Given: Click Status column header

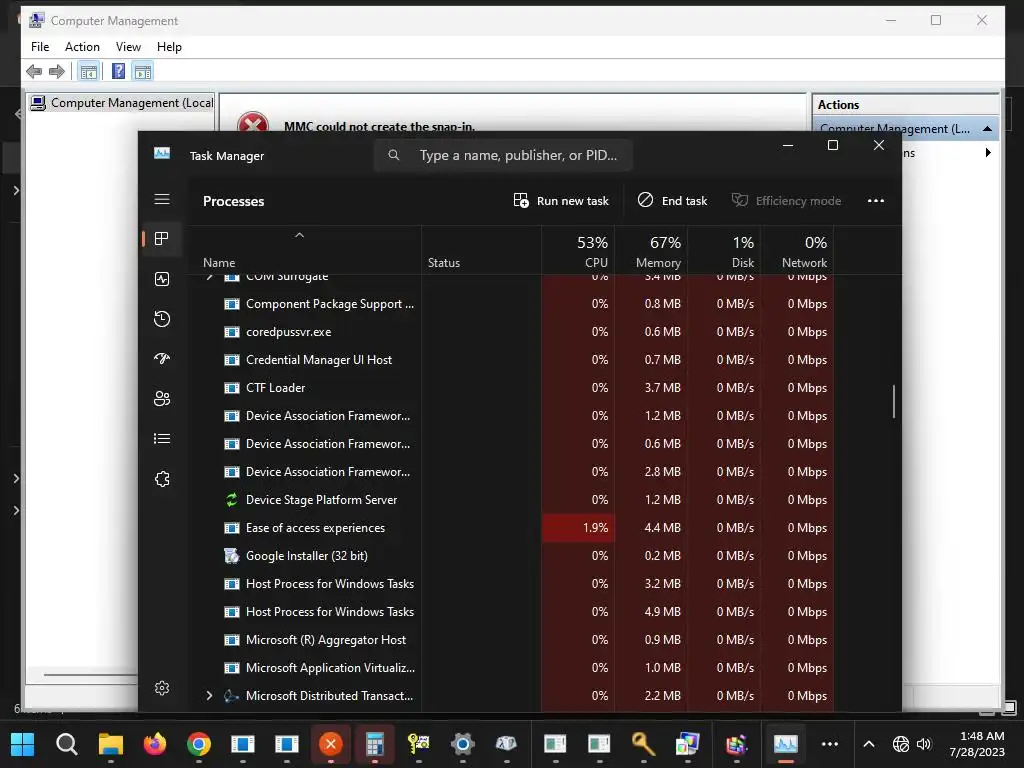Looking at the screenshot, I should pyautogui.click(x=481, y=250).
